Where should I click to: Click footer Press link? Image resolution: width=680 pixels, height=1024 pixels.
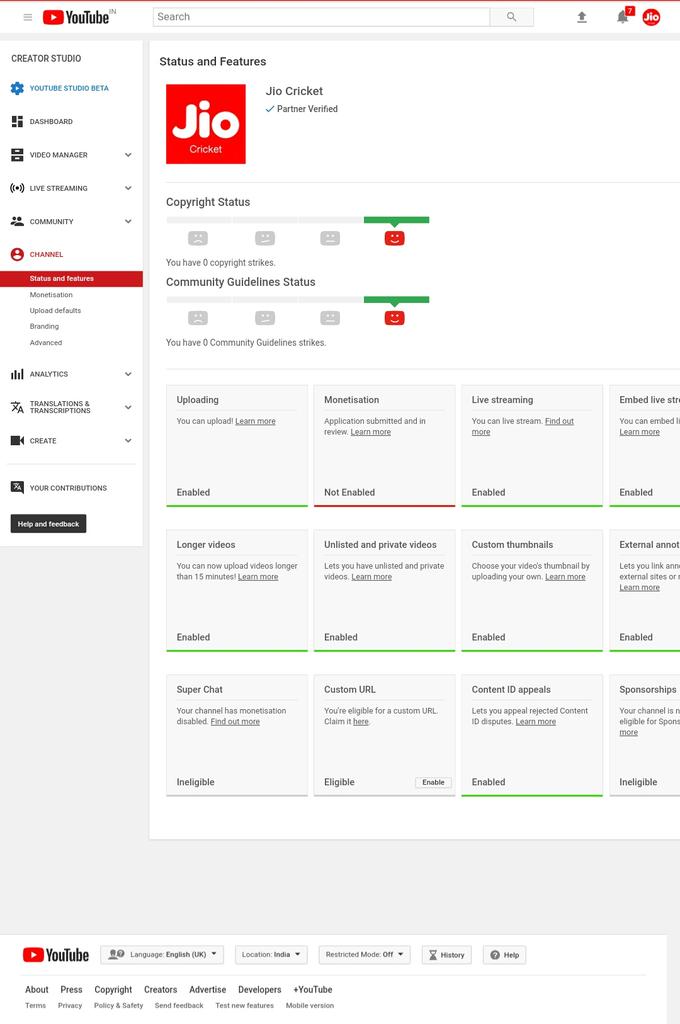tap(71, 990)
